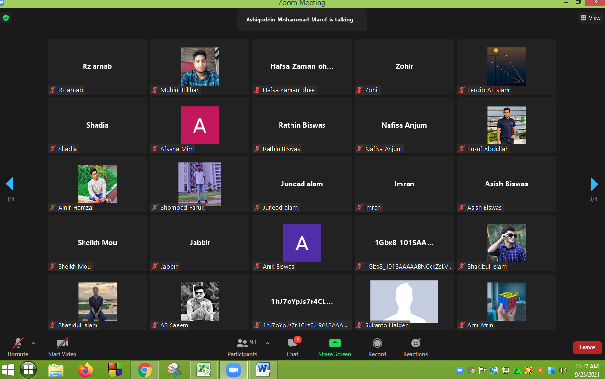
Task: Switch to Excel in taskbar
Action: click(x=204, y=370)
